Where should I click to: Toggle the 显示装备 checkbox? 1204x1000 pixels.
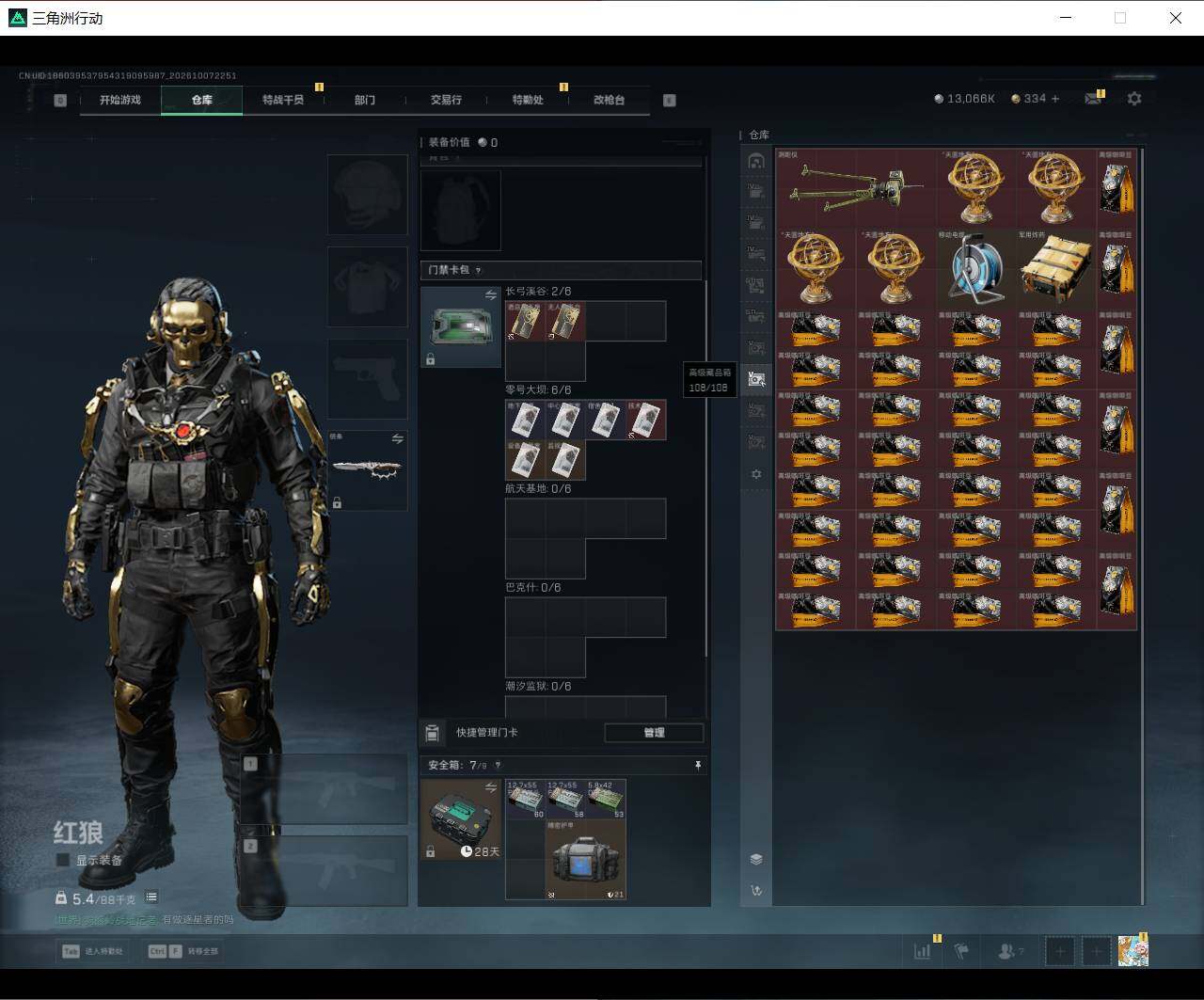(x=63, y=860)
